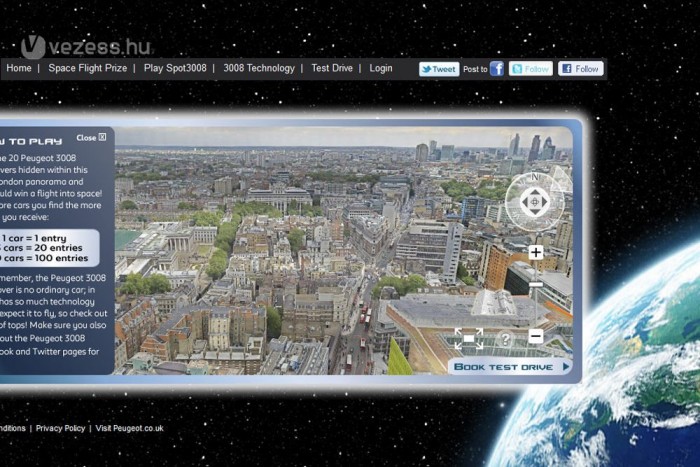This screenshot has height=467, width=700.
Task: Select Play Spot3008 menu item
Action: point(174,69)
